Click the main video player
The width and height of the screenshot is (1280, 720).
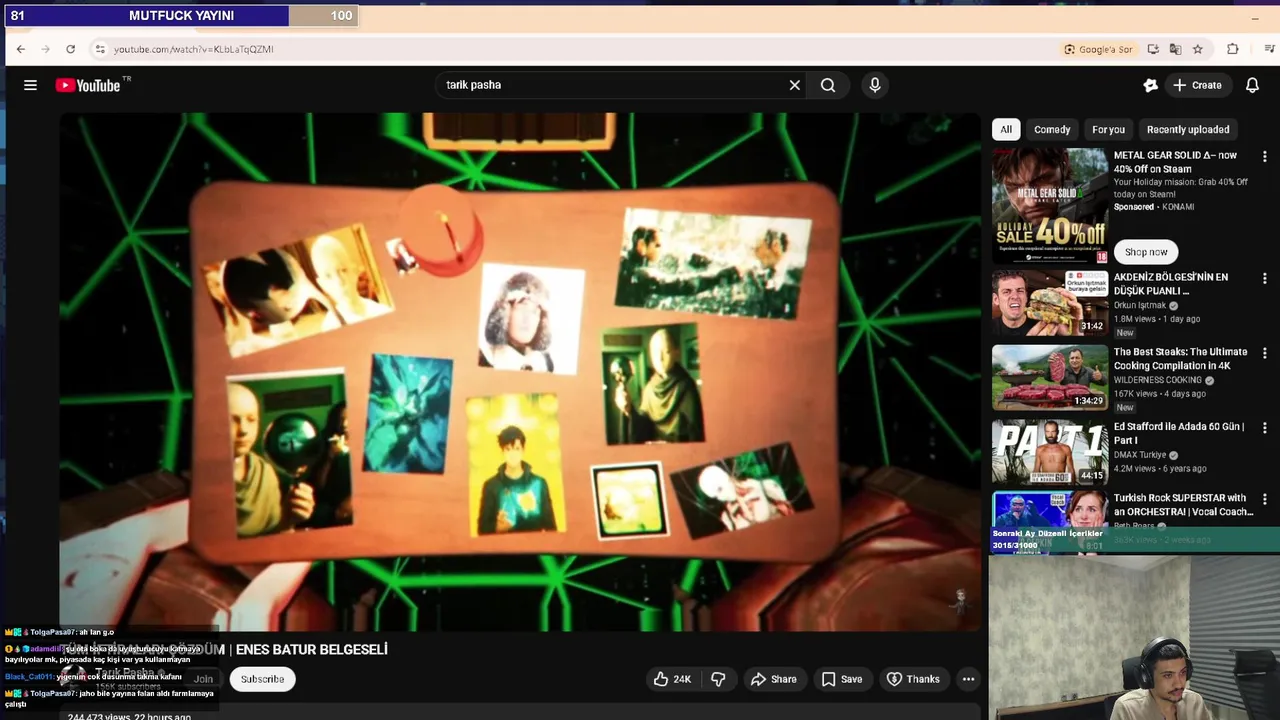tap(520, 371)
